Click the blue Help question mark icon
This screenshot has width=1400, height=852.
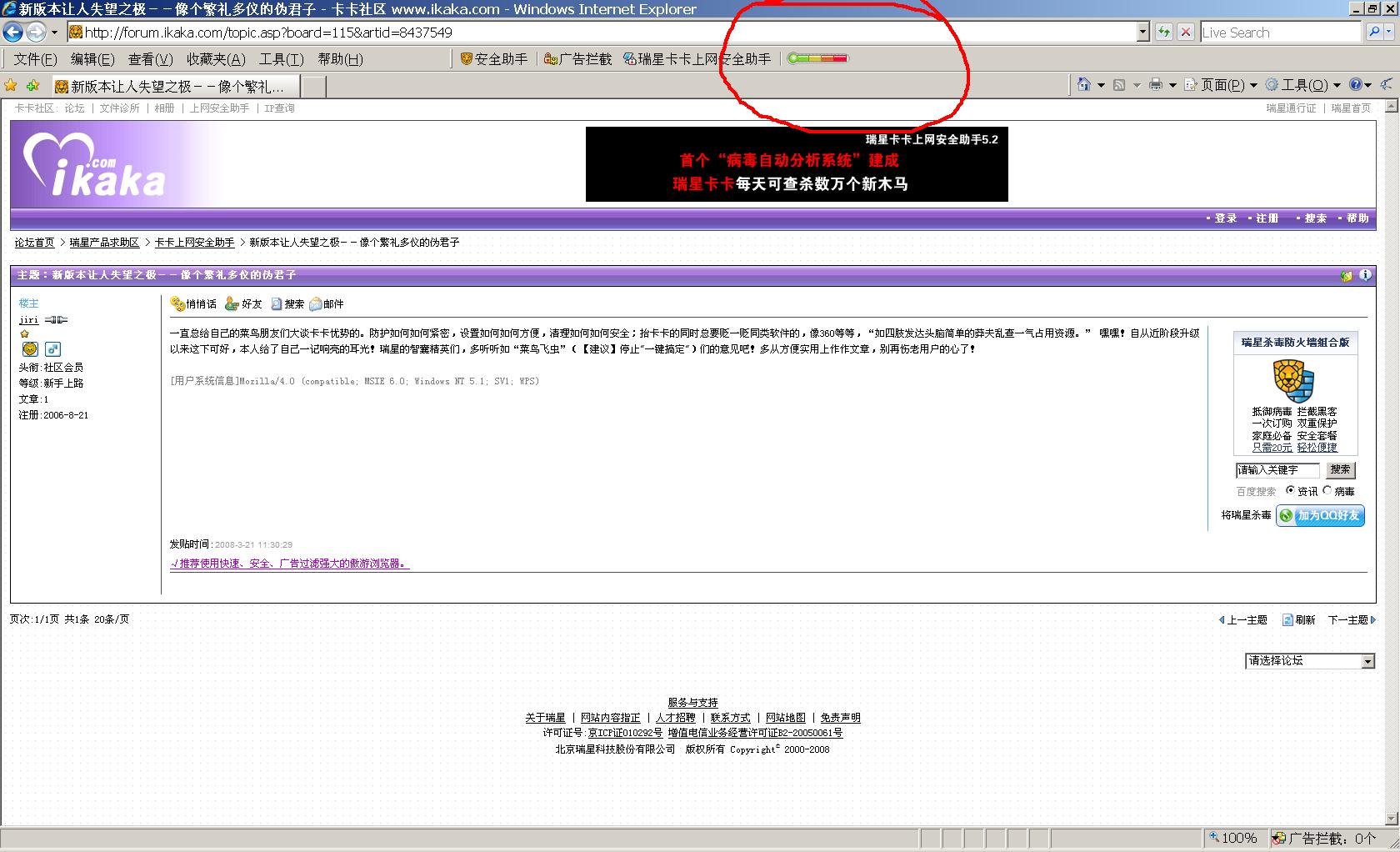pos(1356,84)
